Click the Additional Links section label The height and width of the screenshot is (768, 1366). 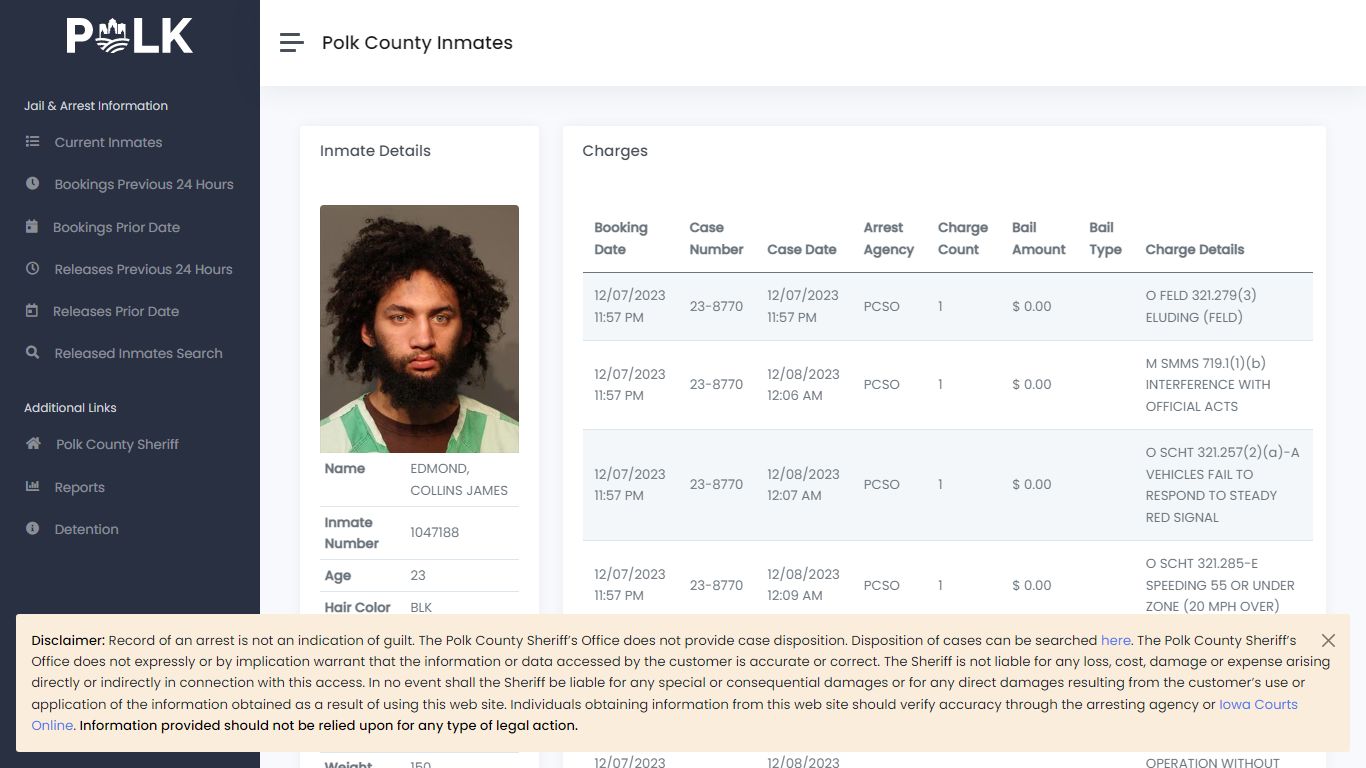(70, 407)
